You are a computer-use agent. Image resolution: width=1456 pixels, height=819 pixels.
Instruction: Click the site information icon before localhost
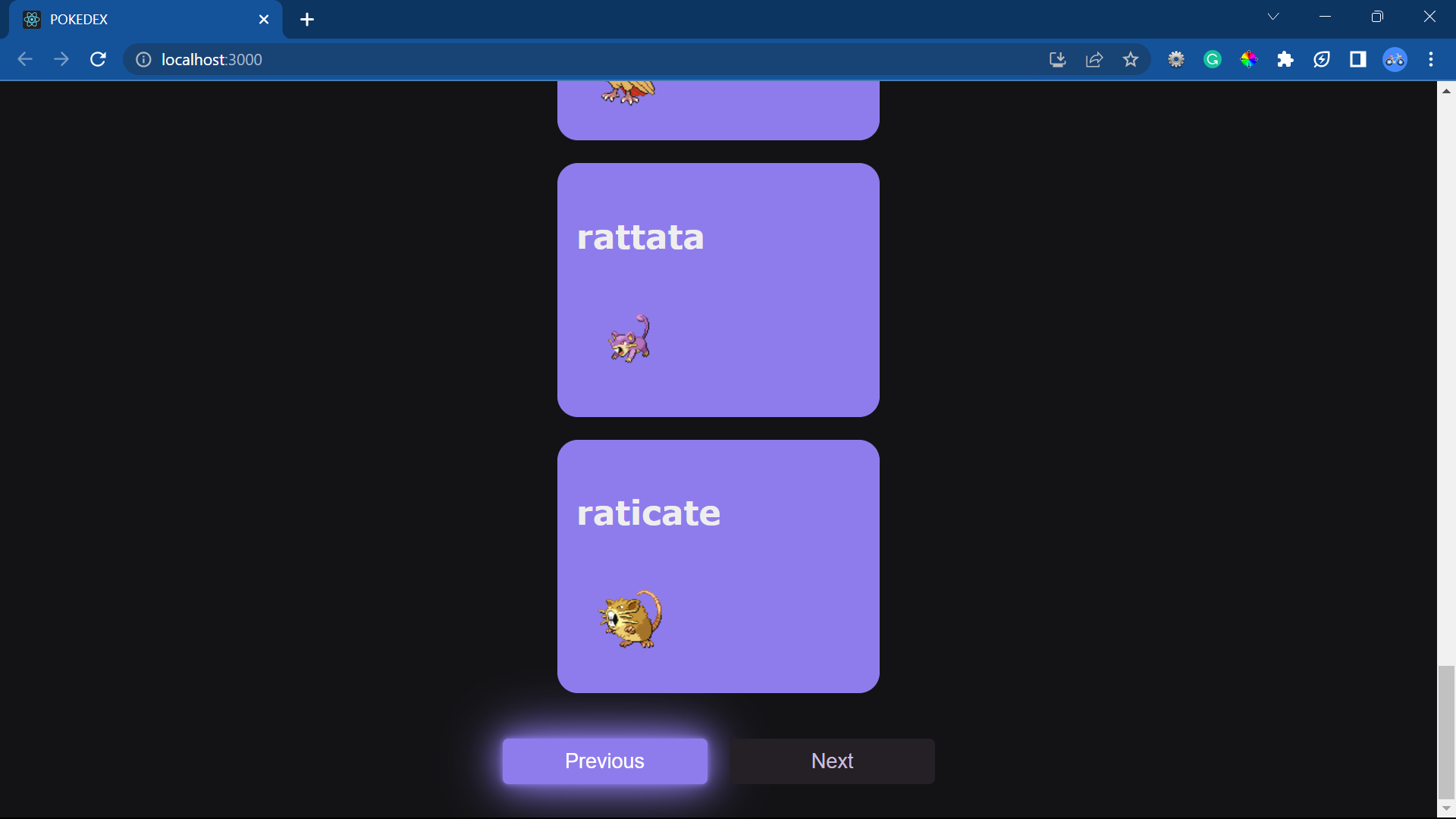(x=143, y=59)
